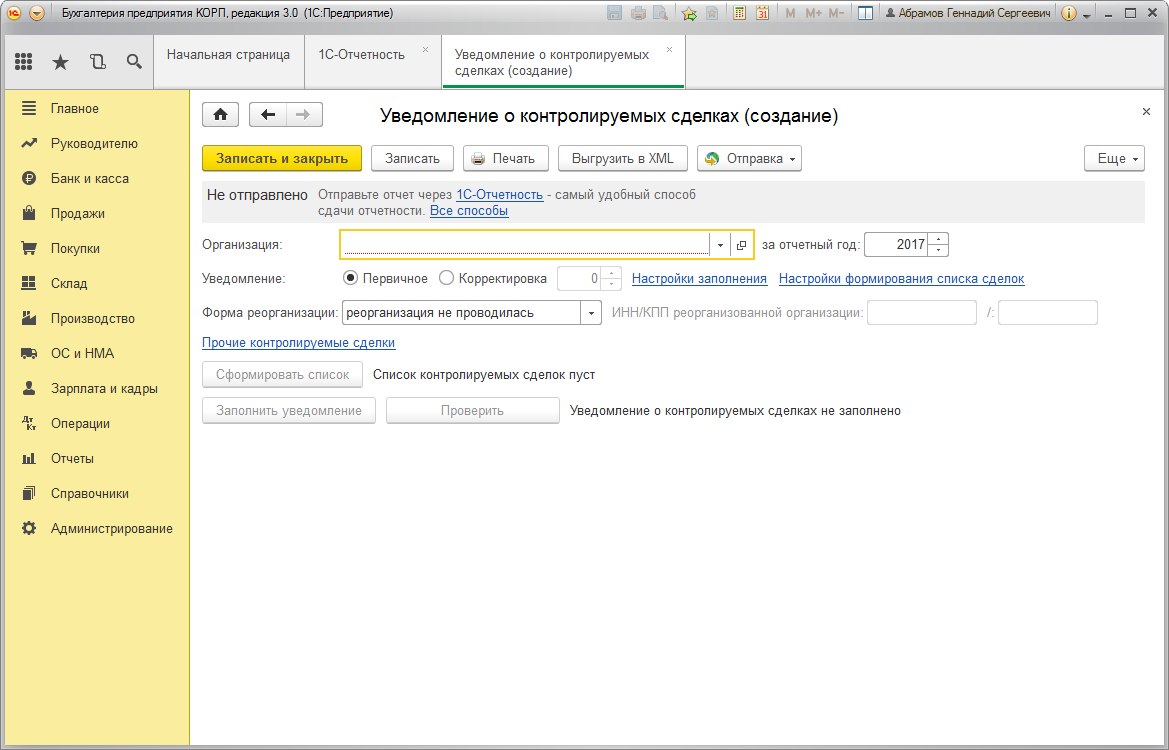
Task: Click the Выгрузить в XML button
Action: [x=623, y=158]
